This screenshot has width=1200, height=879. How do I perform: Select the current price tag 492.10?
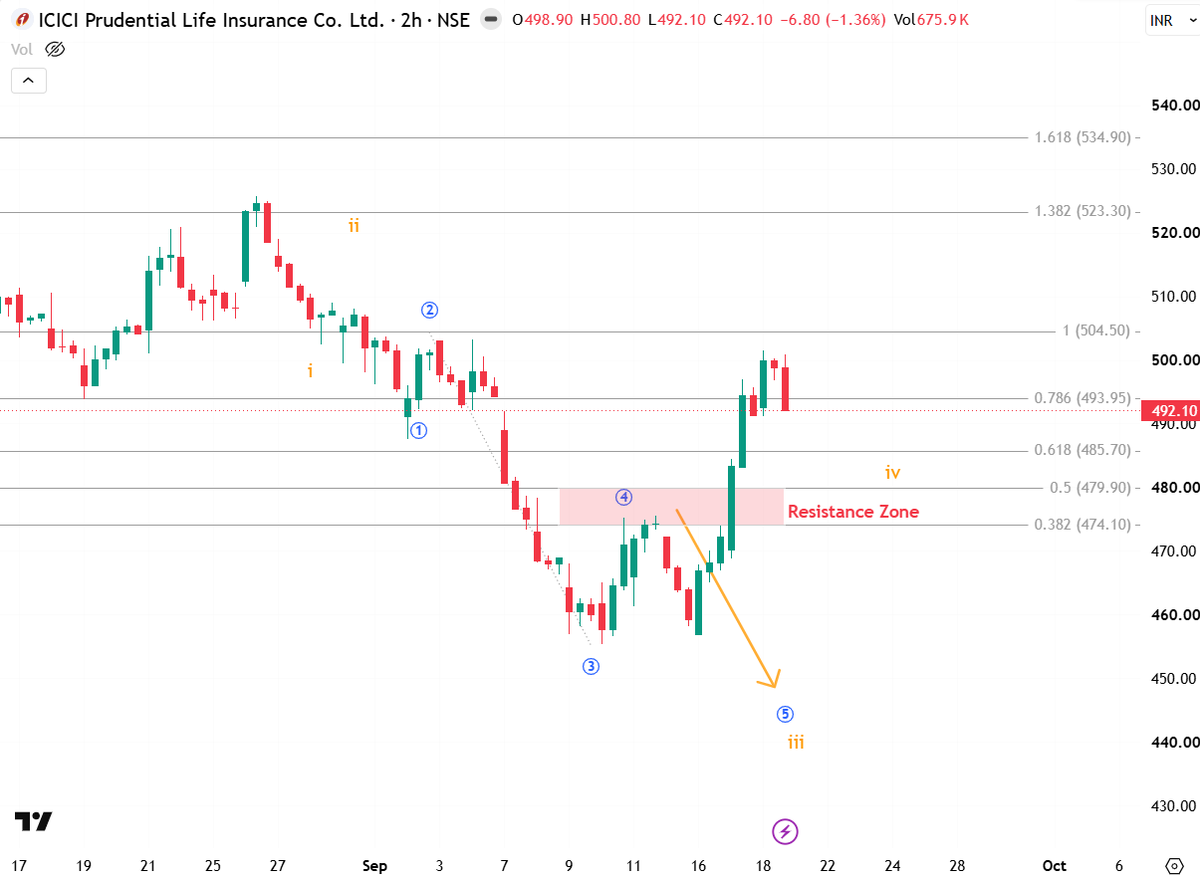(1173, 411)
